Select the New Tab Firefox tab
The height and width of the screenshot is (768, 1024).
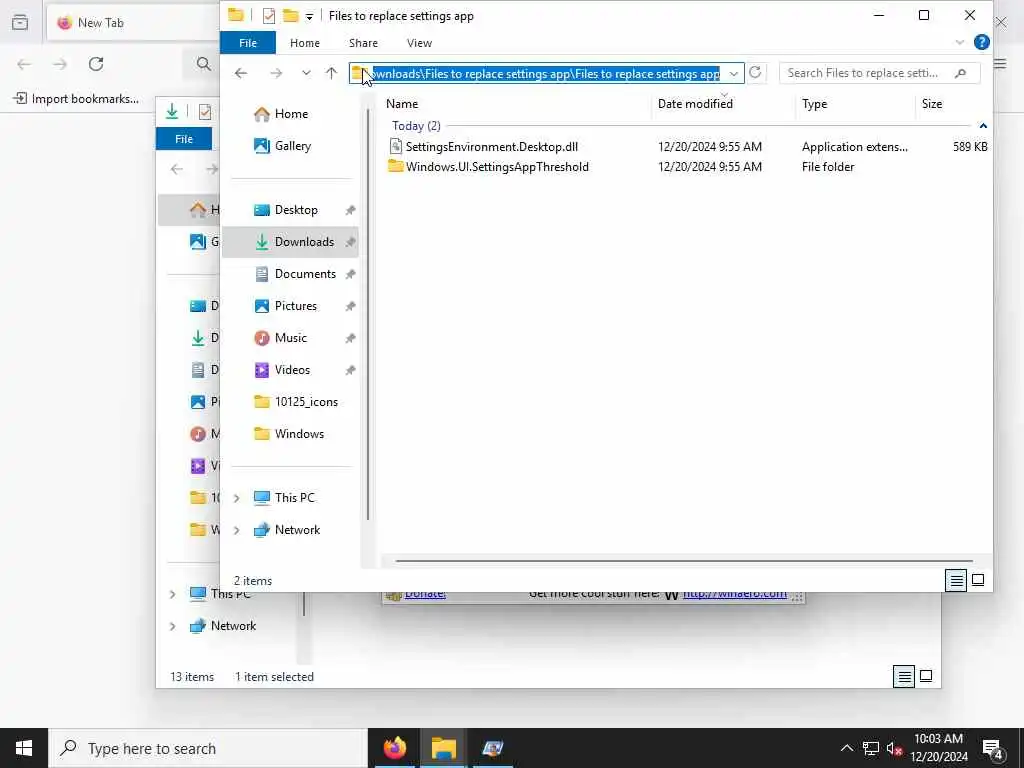pyautogui.click(x=133, y=23)
